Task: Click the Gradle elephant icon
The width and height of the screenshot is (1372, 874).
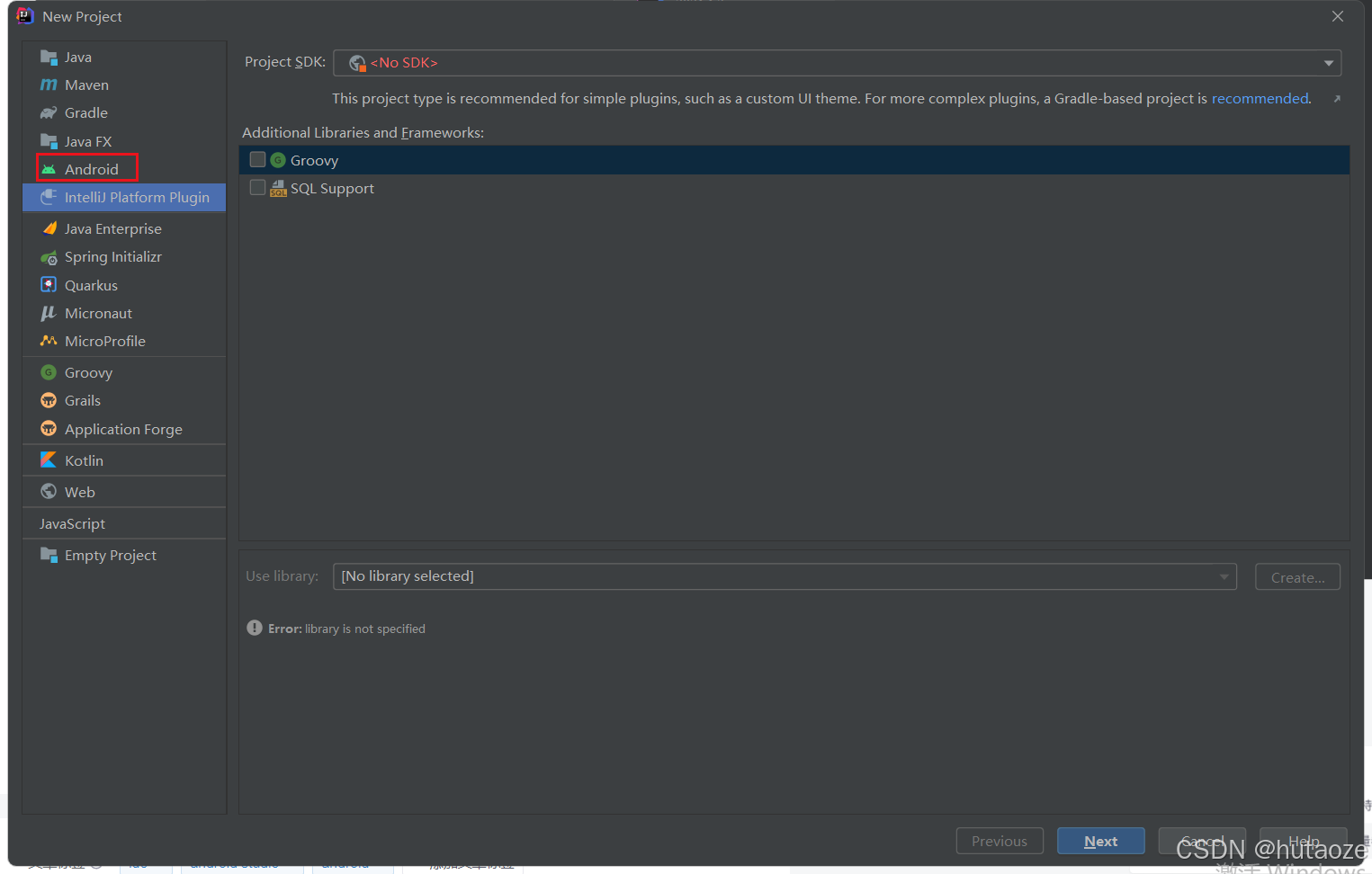Action: pos(49,112)
